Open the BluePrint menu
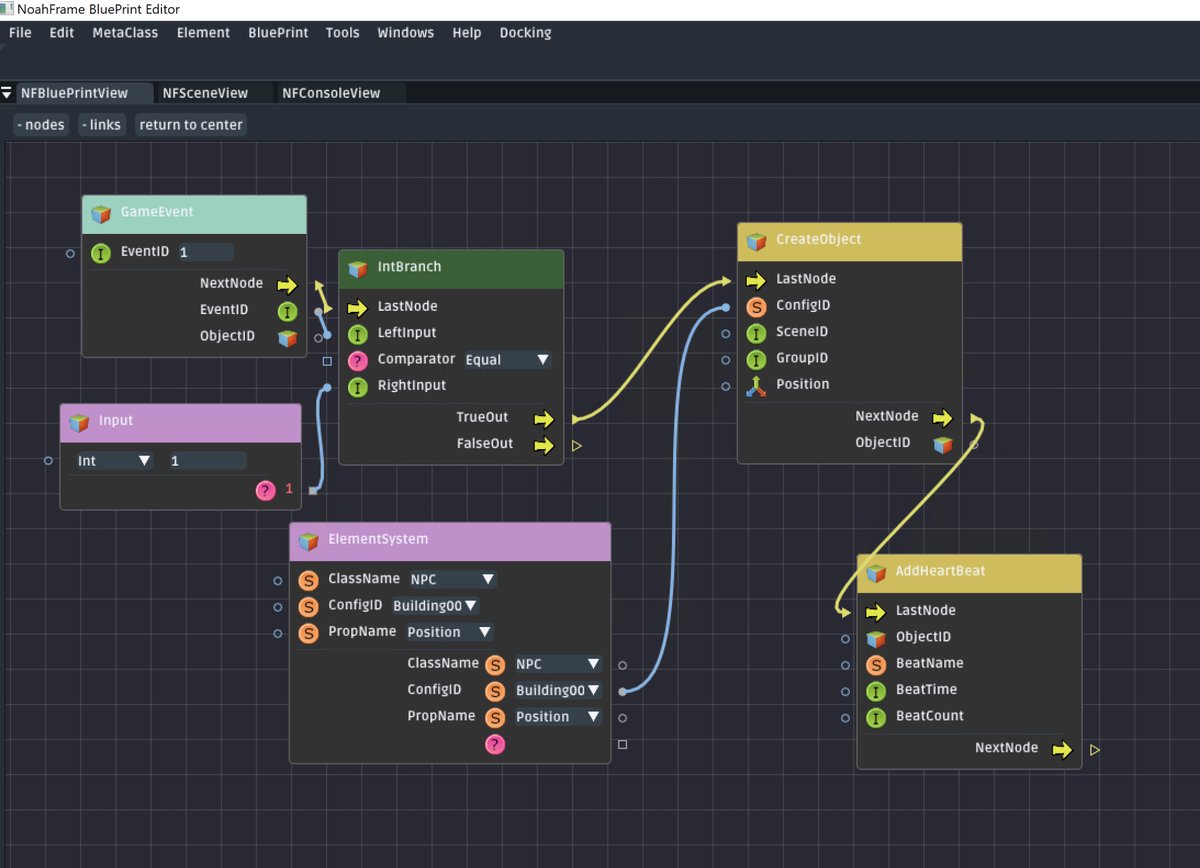1200x868 pixels. pos(278,32)
